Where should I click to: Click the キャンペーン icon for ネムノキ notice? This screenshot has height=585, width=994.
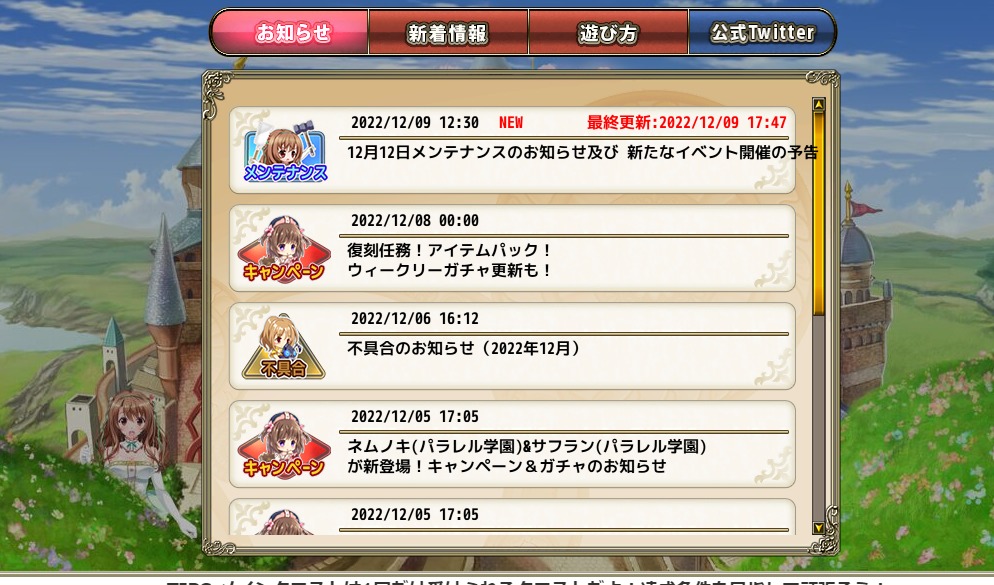pyautogui.click(x=284, y=445)
